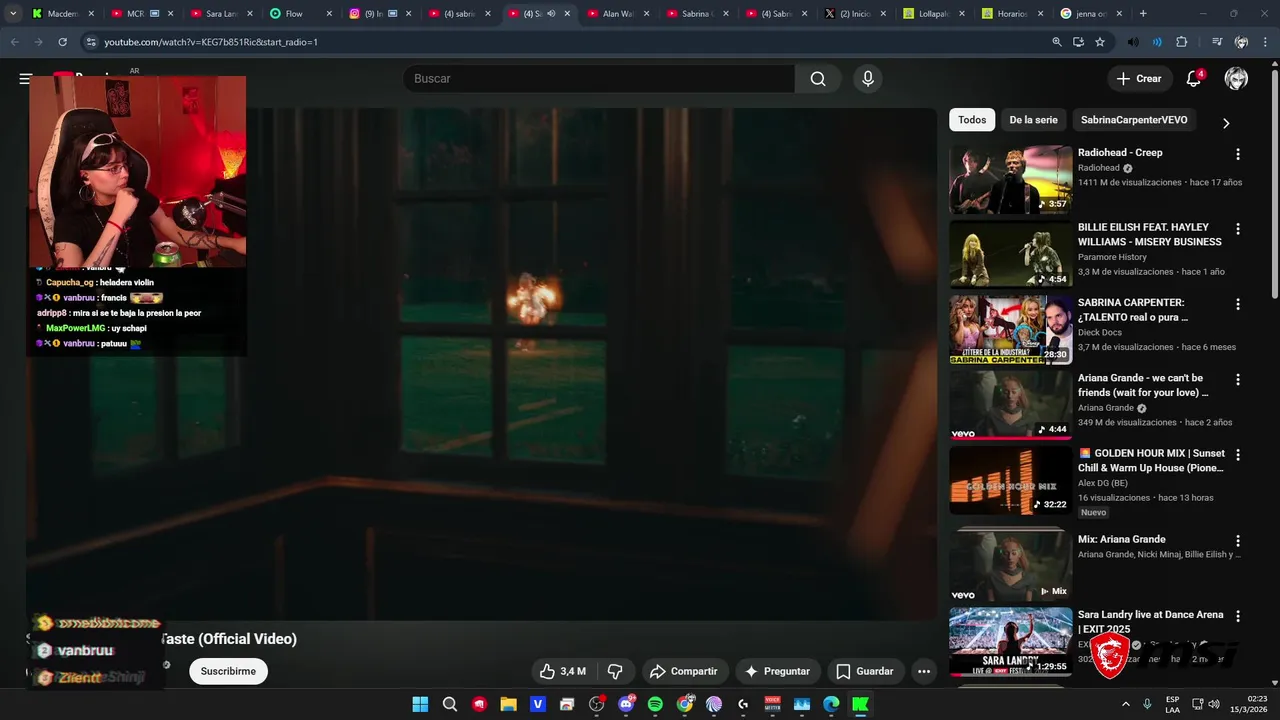Open the Mix: Ariana Grande title

(x=1121, y=539)
